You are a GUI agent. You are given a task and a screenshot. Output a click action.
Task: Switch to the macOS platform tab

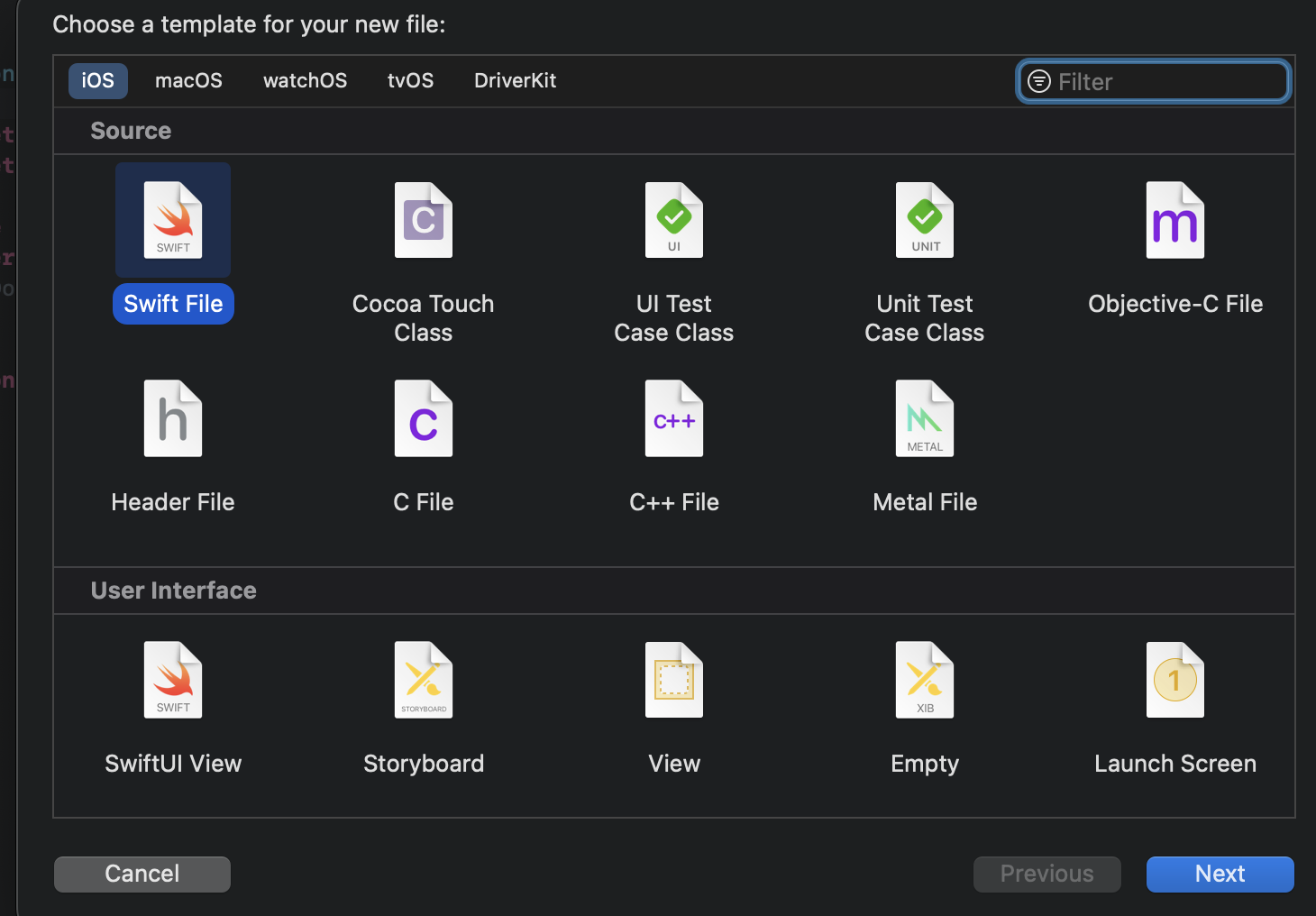pyautogui.click(x=188, y=80)
